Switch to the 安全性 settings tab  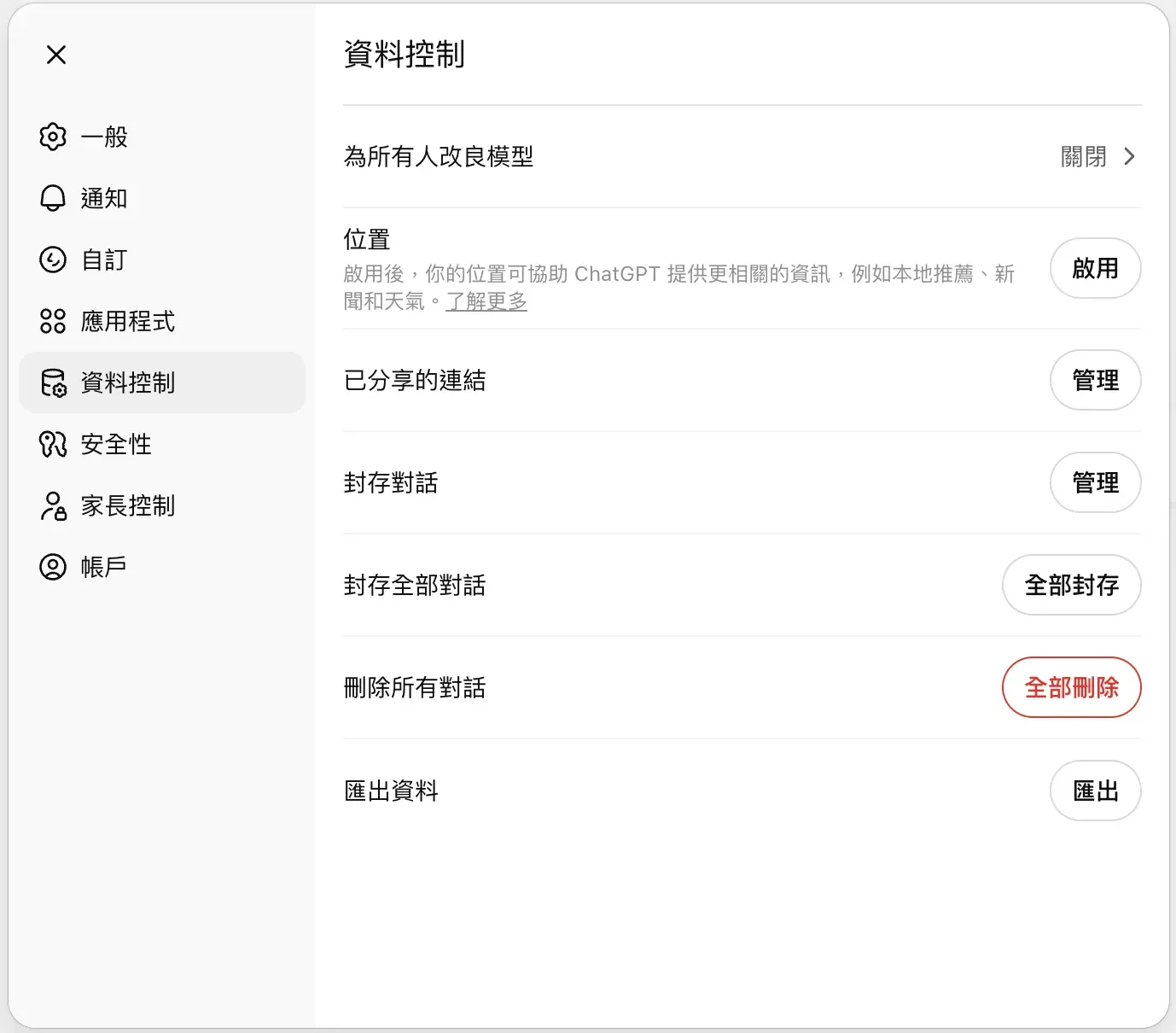[x=115, y=444]
